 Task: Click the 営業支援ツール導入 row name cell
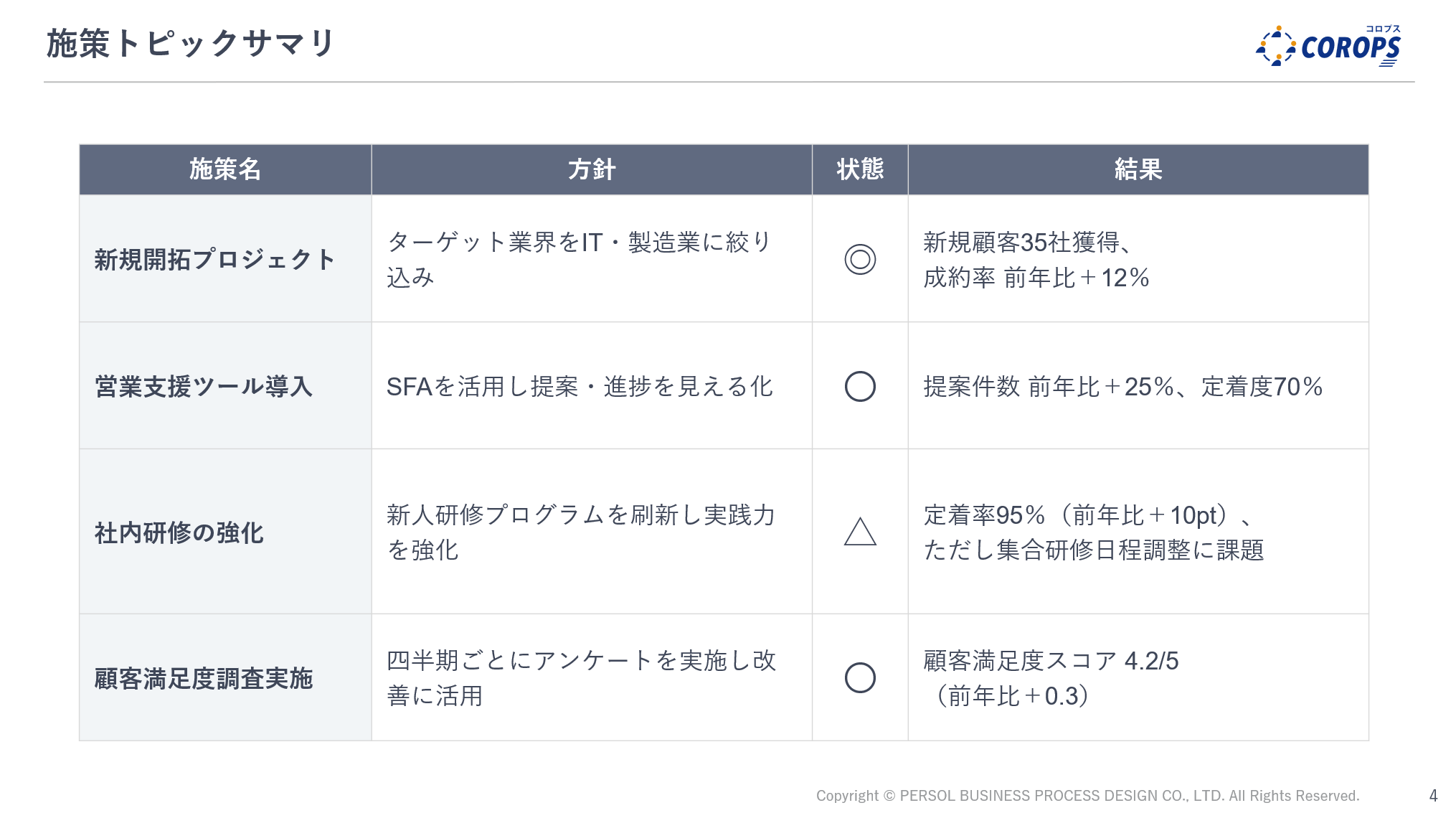click(x=204, y=386)
